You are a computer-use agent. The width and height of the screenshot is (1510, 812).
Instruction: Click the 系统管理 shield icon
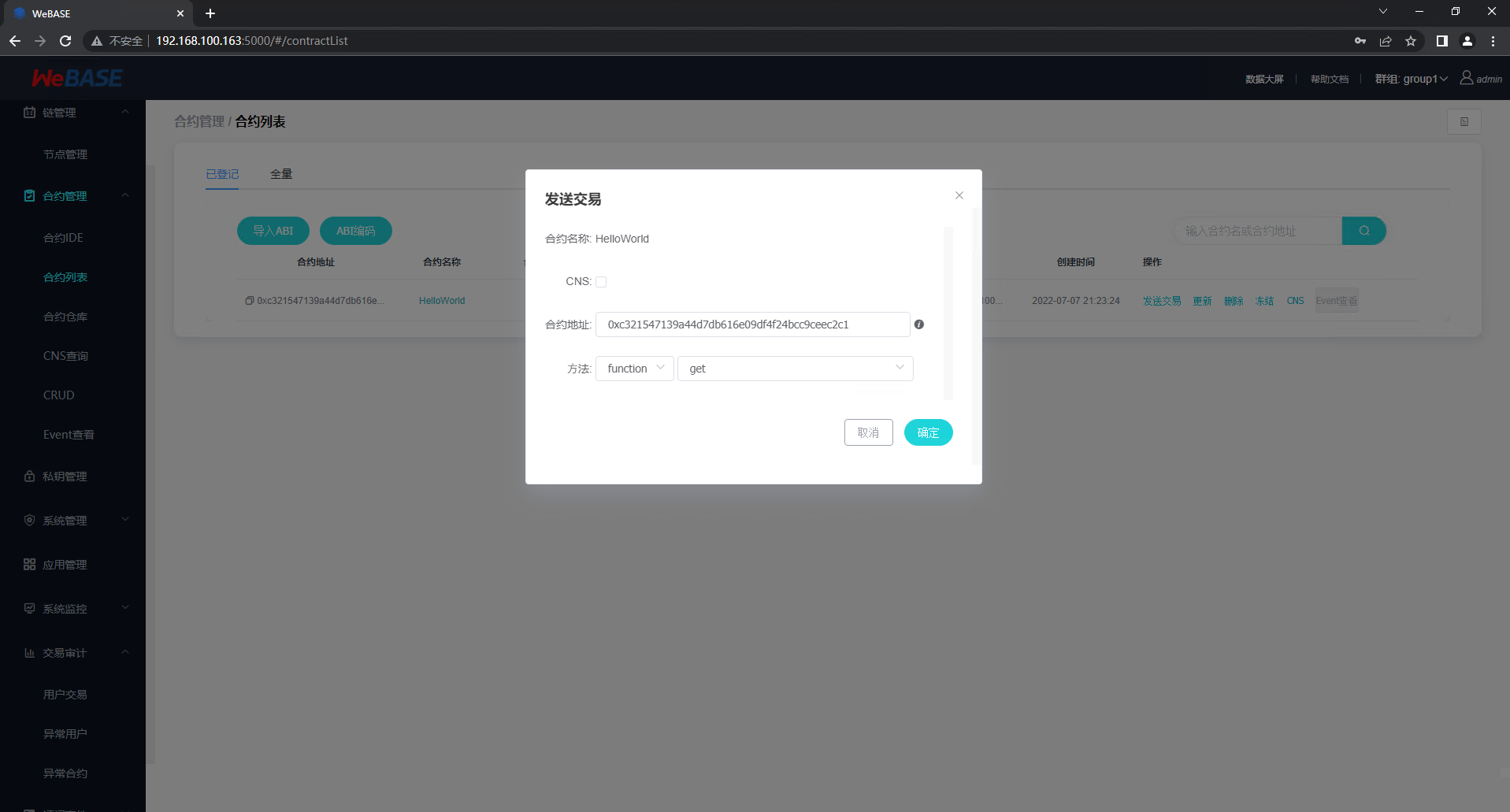29,521
